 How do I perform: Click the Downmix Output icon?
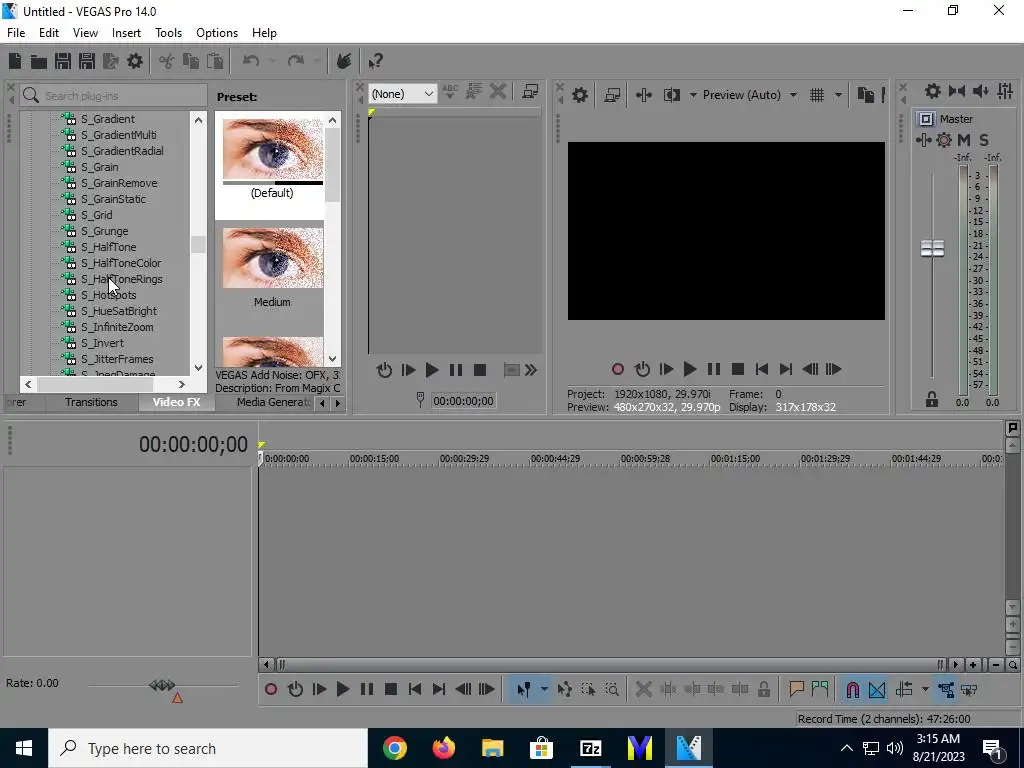coord(957,91)
